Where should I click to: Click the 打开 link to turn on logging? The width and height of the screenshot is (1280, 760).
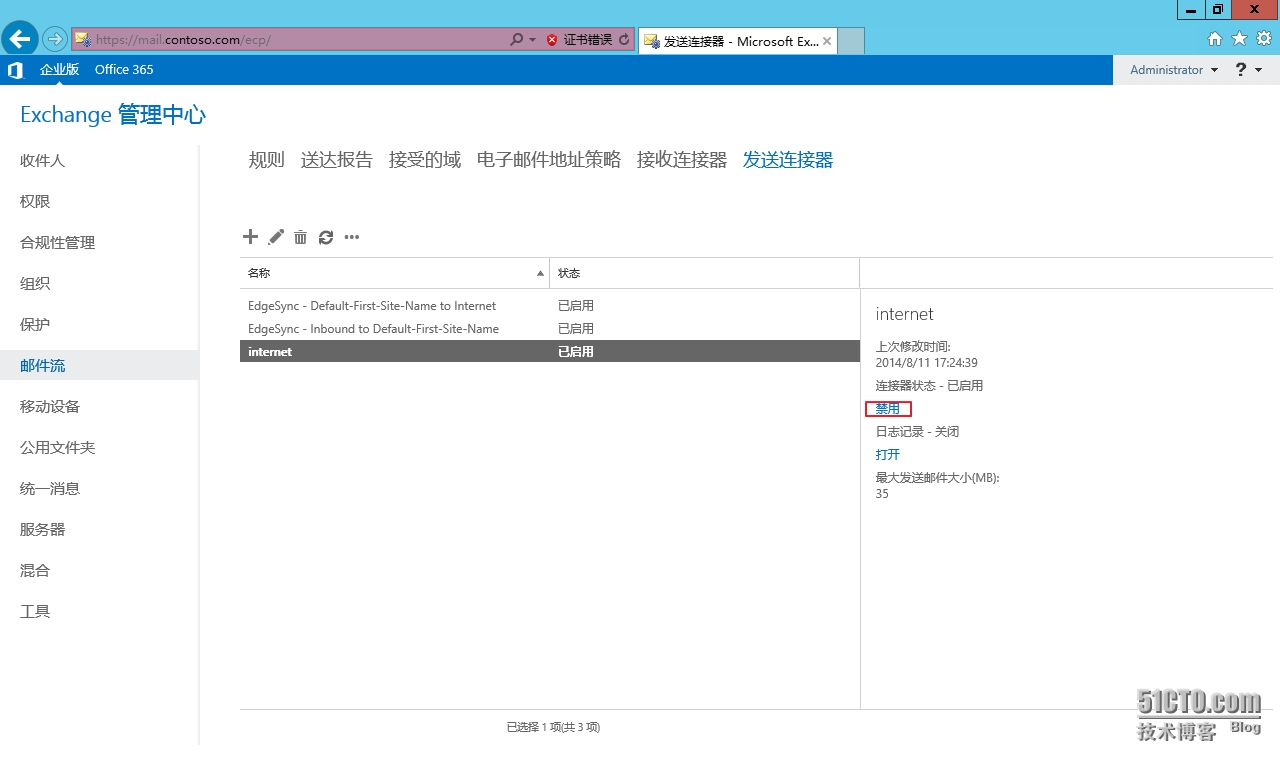[x=888, y=455]
